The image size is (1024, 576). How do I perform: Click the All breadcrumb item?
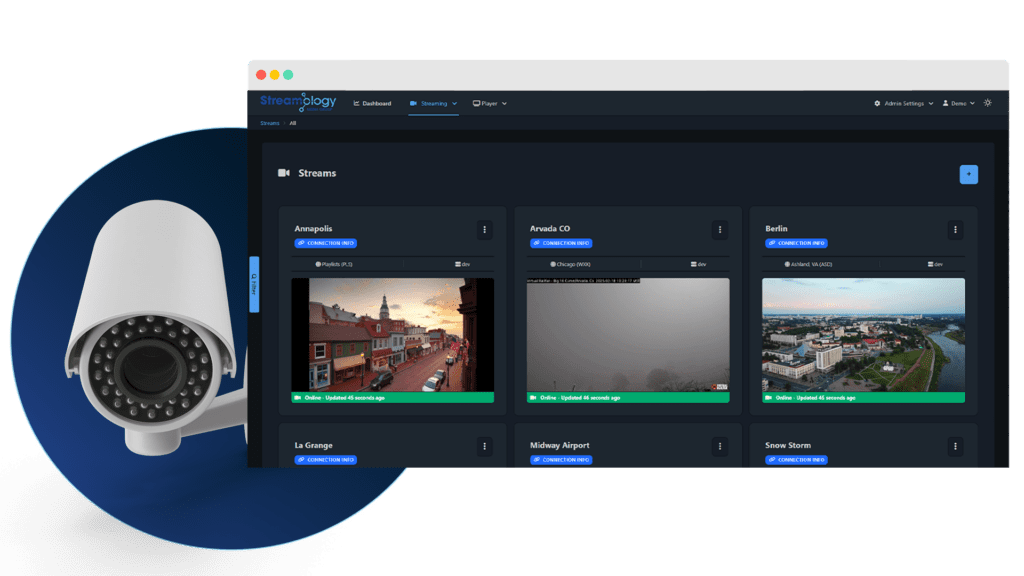(x=293, y=123)
